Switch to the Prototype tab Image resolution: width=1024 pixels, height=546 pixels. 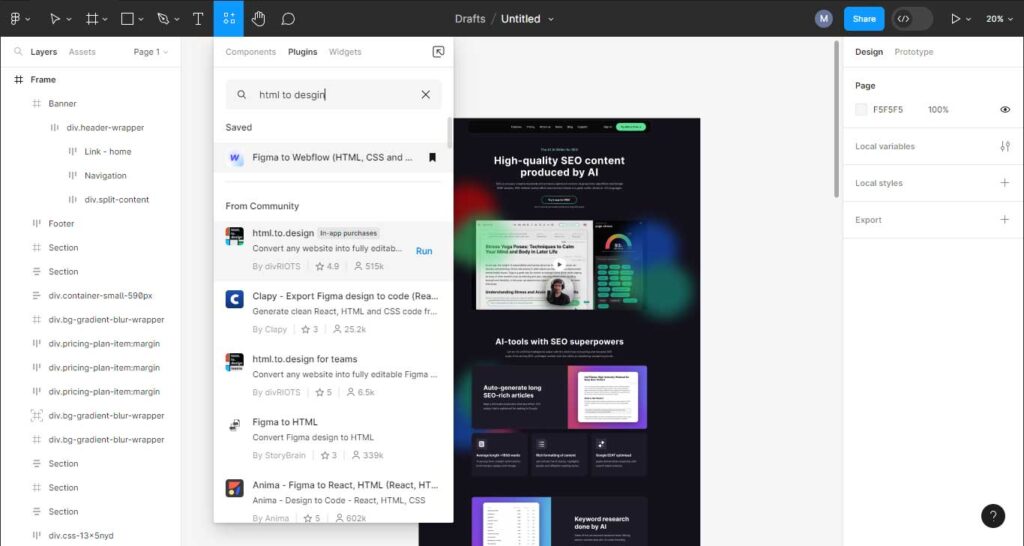tap(914, 52)
